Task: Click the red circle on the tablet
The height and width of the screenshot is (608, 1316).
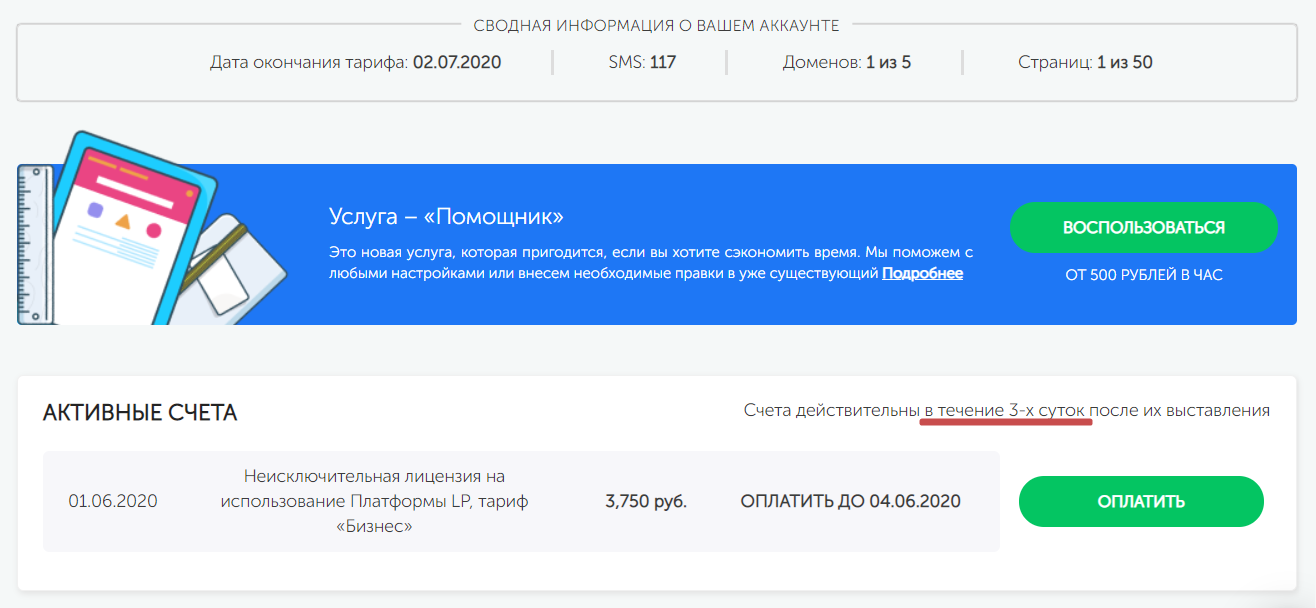Action: (154, 231)
